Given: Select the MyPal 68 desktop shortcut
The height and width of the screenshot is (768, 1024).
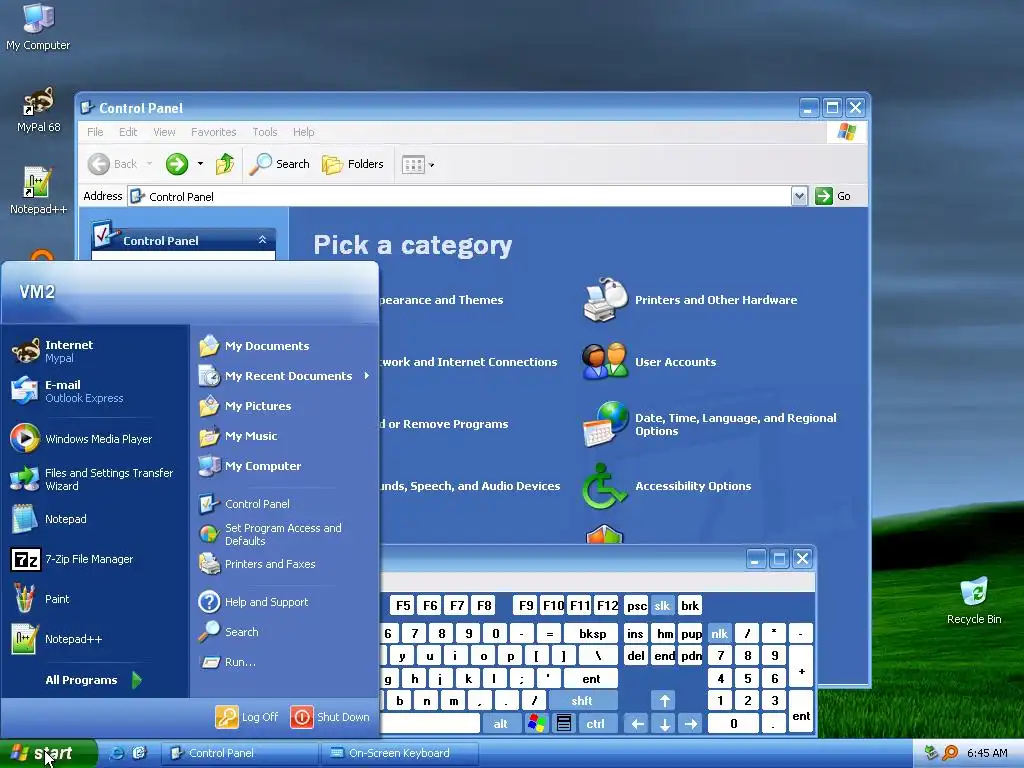Looking at the screenshot, I should 39,109.
